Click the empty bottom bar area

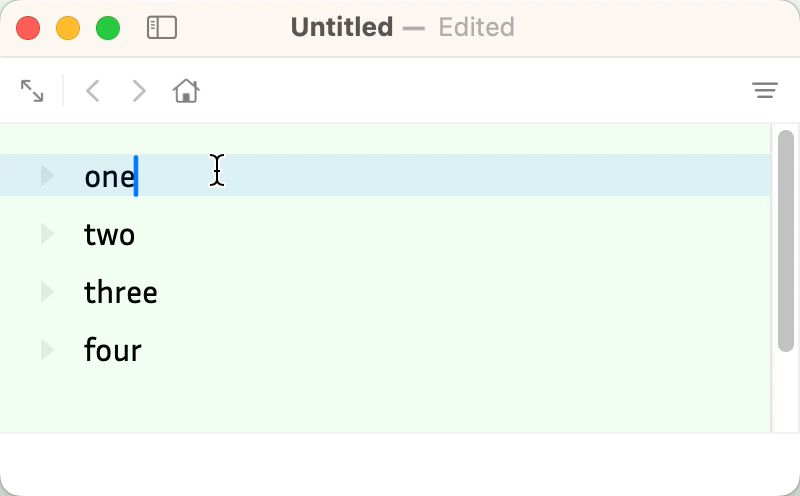400,464
